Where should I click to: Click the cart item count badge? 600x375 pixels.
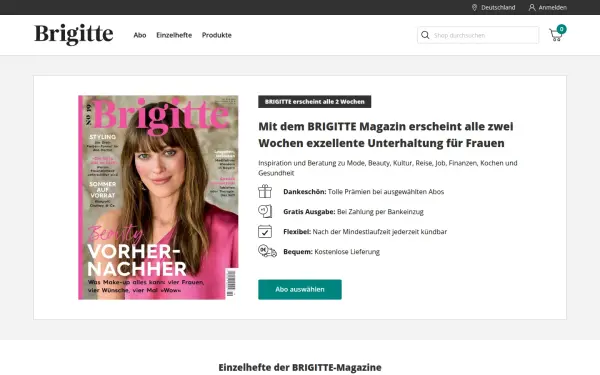pos(561,29)
